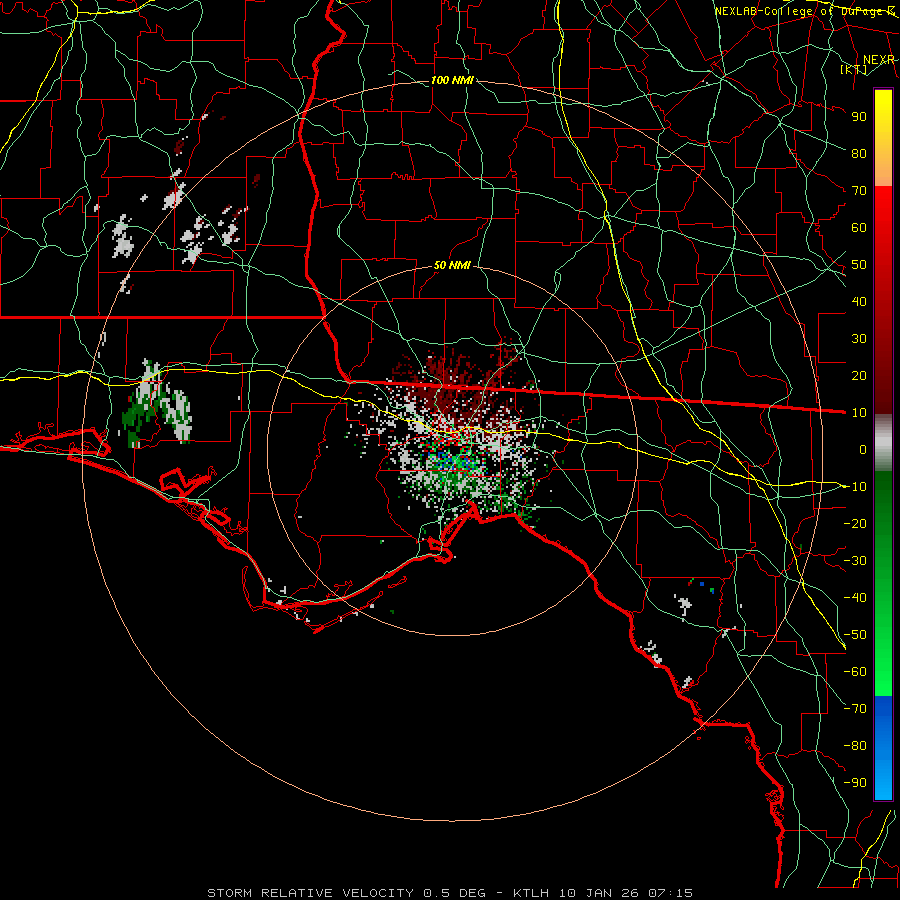Click the "0" label on velocity scale
Image resolution: width=900 pixels, height=900 pixels.
point(863,449)
